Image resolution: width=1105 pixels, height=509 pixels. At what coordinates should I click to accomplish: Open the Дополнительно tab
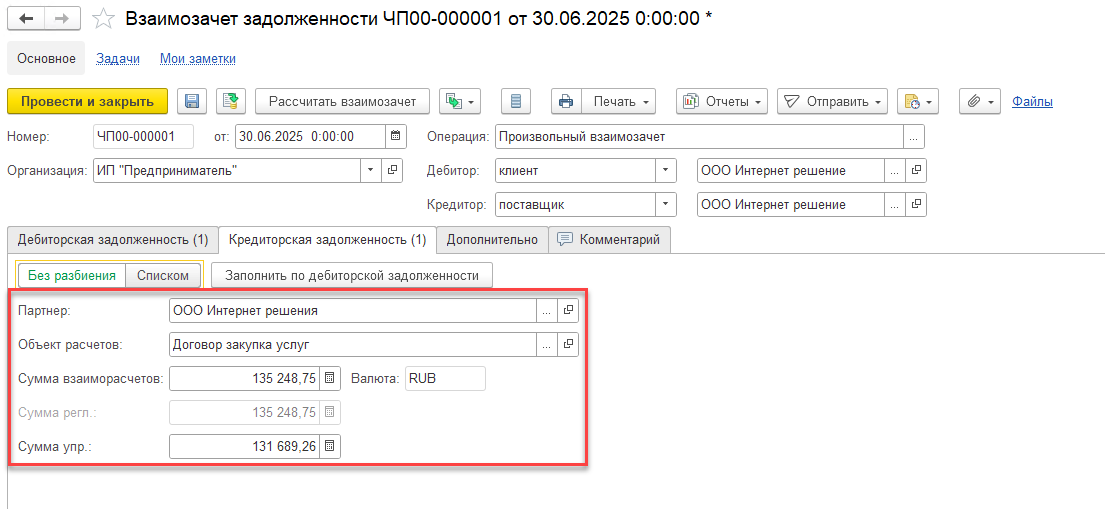492,240
